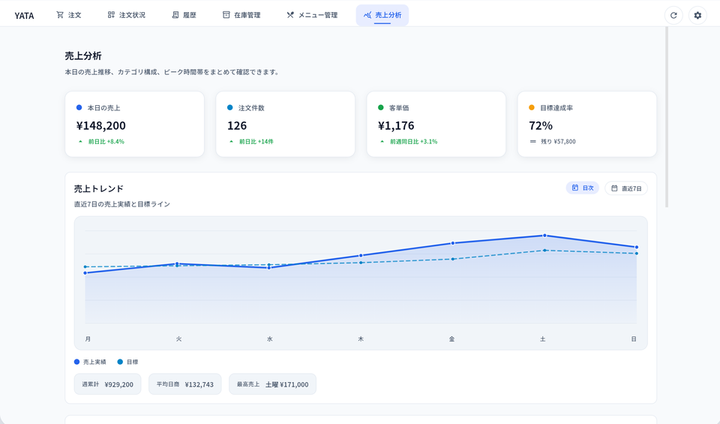Click the 週累計 ¥929,200 chip
Screen dimensions: 720x424
(x=107, y=384)
